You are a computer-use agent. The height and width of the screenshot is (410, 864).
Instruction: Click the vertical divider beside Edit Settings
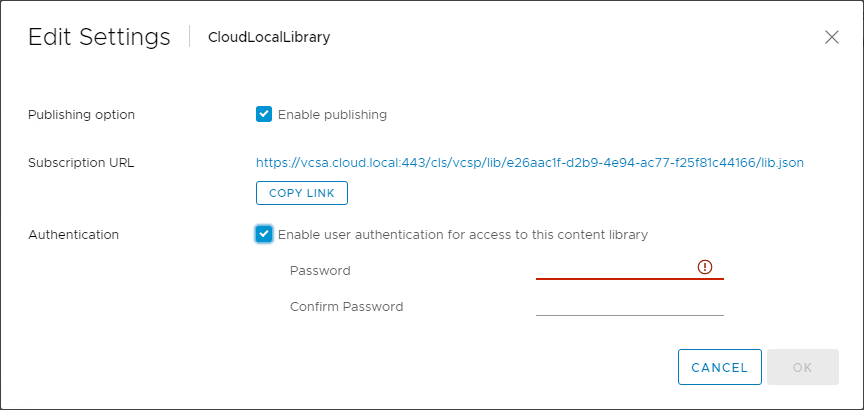coord(189,37)
